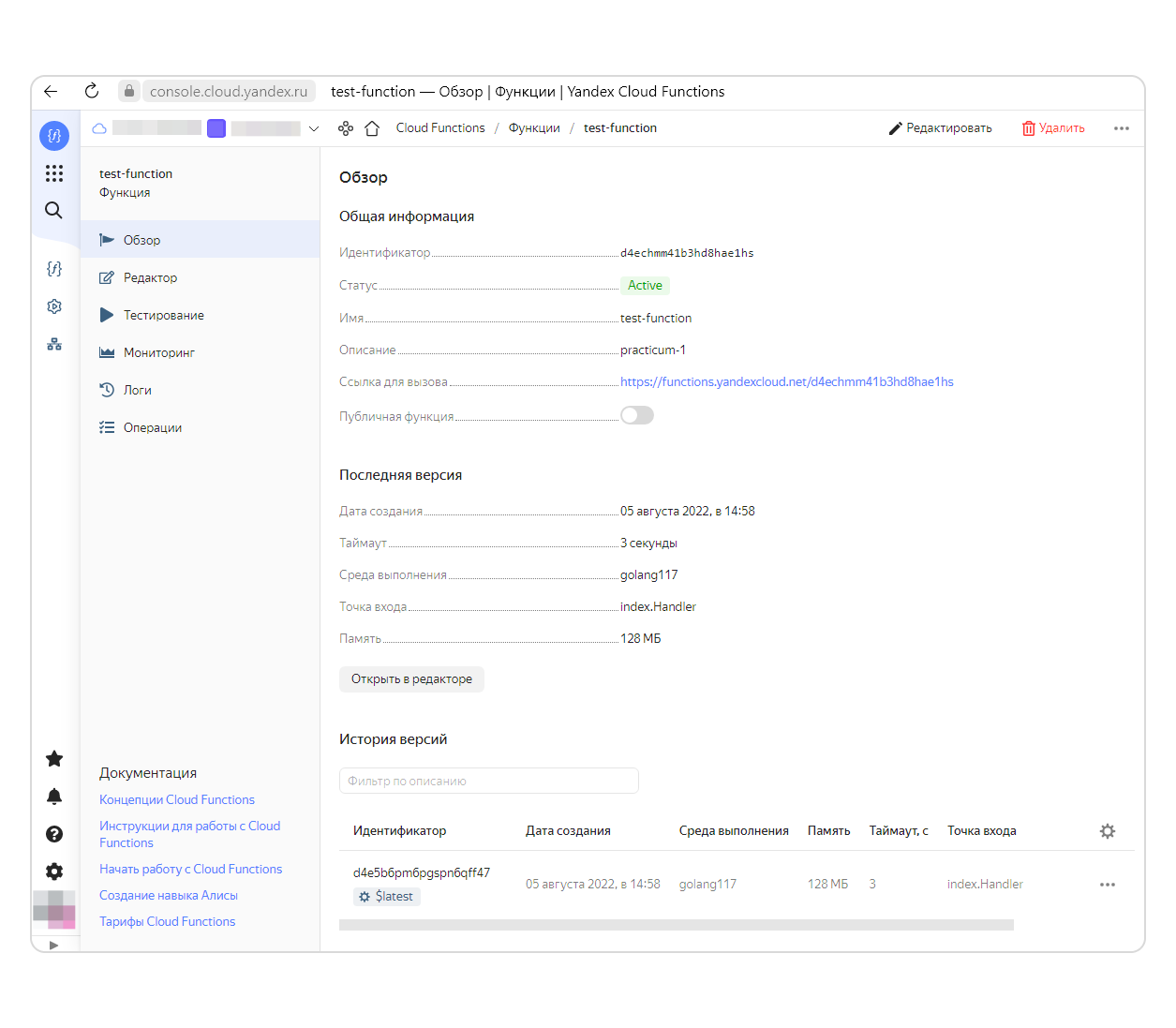This screenshot has width=1176, height=1028.
Task: Expand sidebar with bottom triangle arrow
Action: click(53, 945)
